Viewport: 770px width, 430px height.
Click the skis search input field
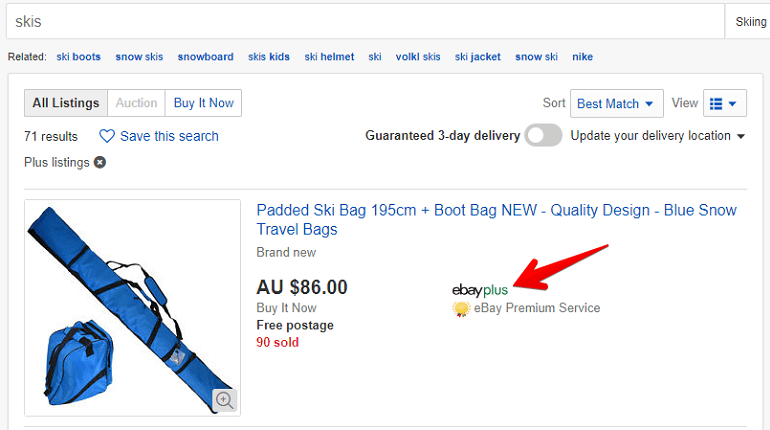click(x=360, y=21)
